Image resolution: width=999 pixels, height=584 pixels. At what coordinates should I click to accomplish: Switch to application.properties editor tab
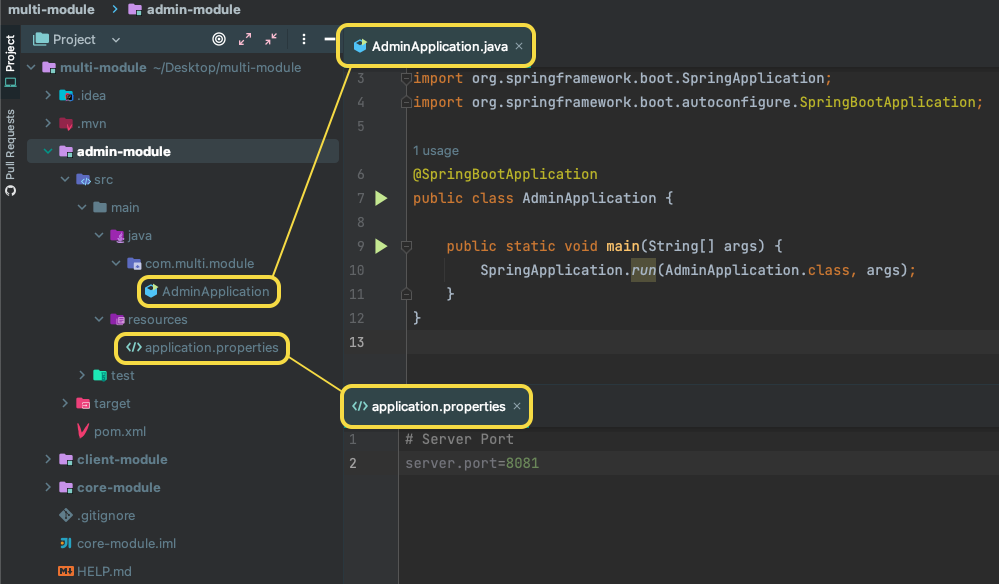tap(438, 406)
